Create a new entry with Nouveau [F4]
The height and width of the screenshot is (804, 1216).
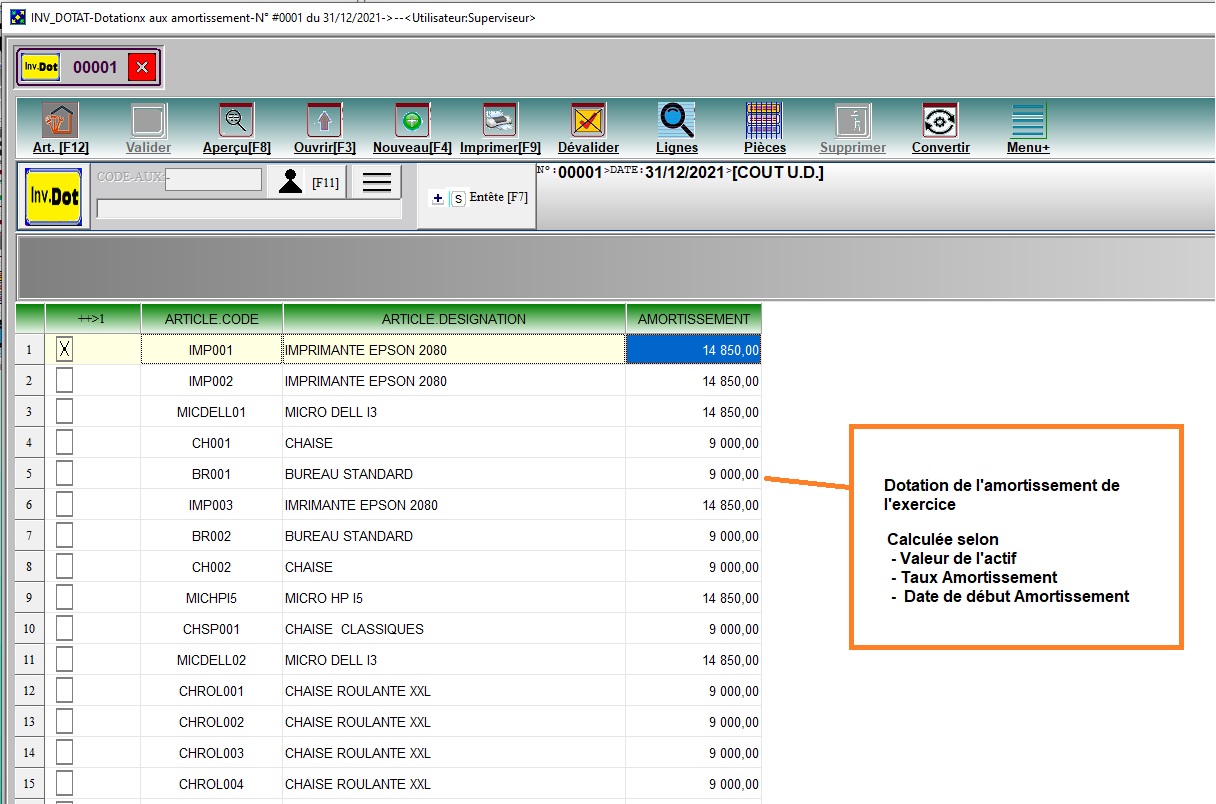(x=411, y=122)
